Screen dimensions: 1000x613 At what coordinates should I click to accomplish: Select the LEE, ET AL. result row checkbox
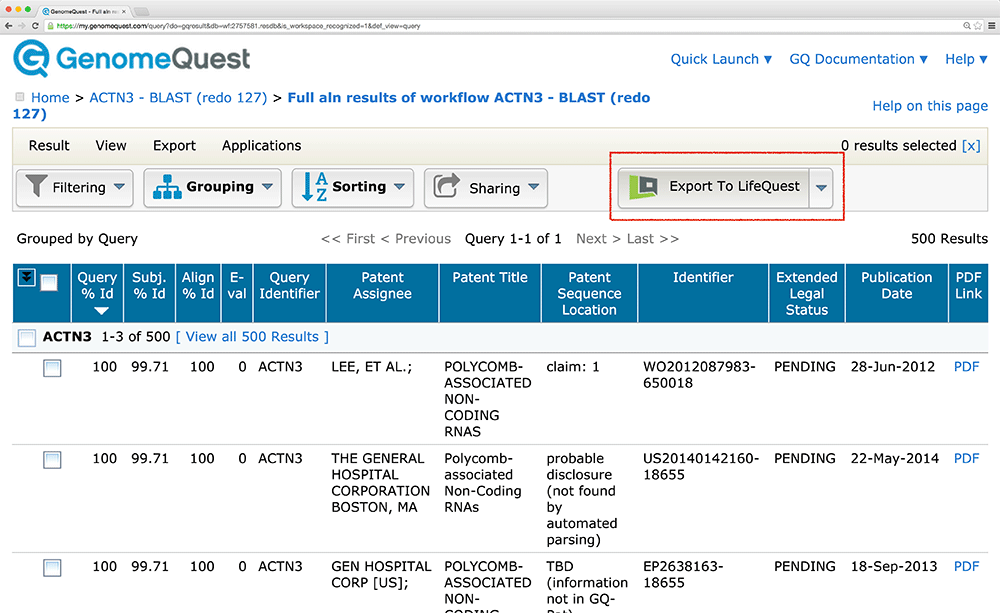coord(52,368)
